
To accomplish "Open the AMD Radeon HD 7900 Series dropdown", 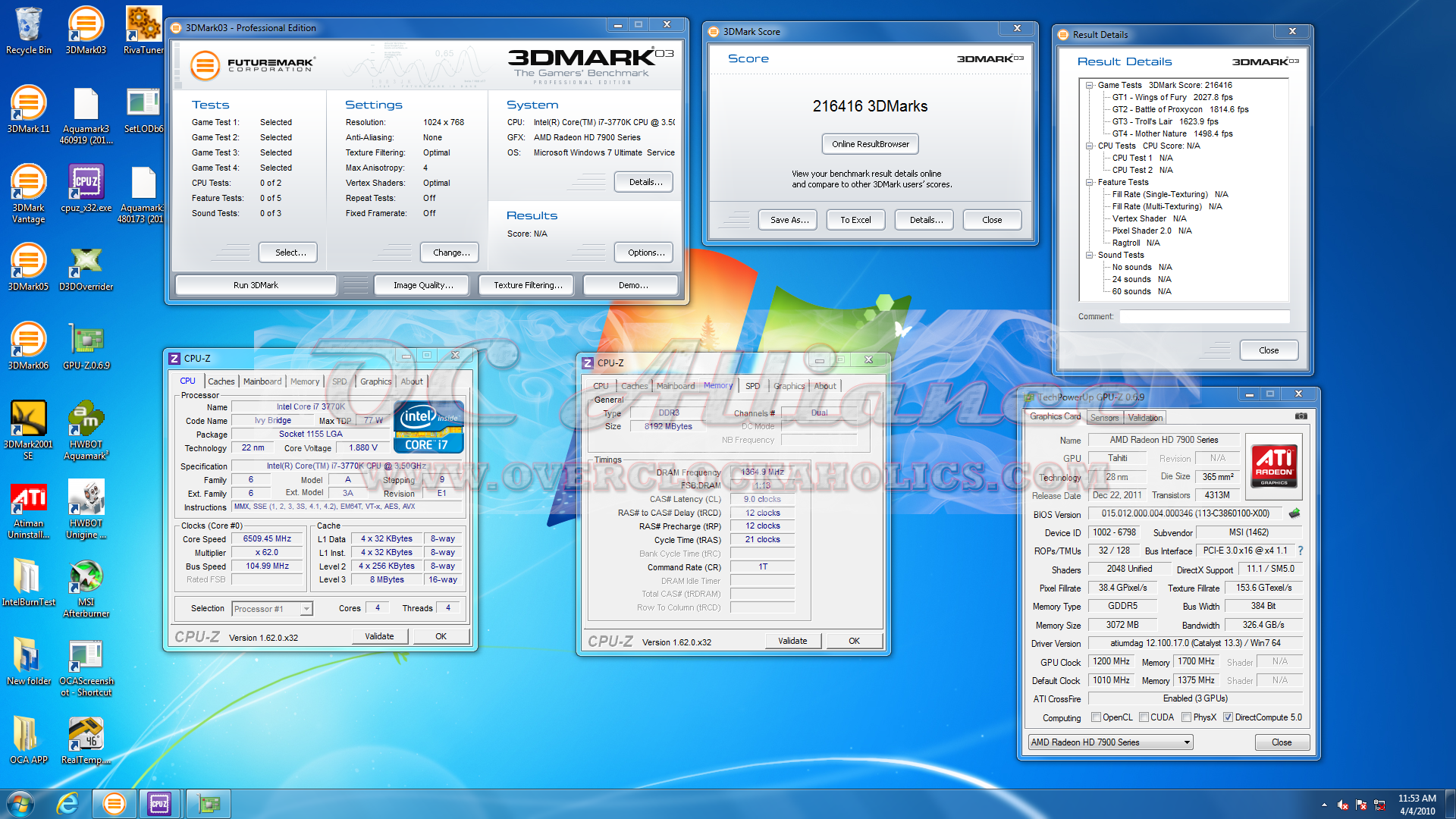I will click(x=1110, y=742).
